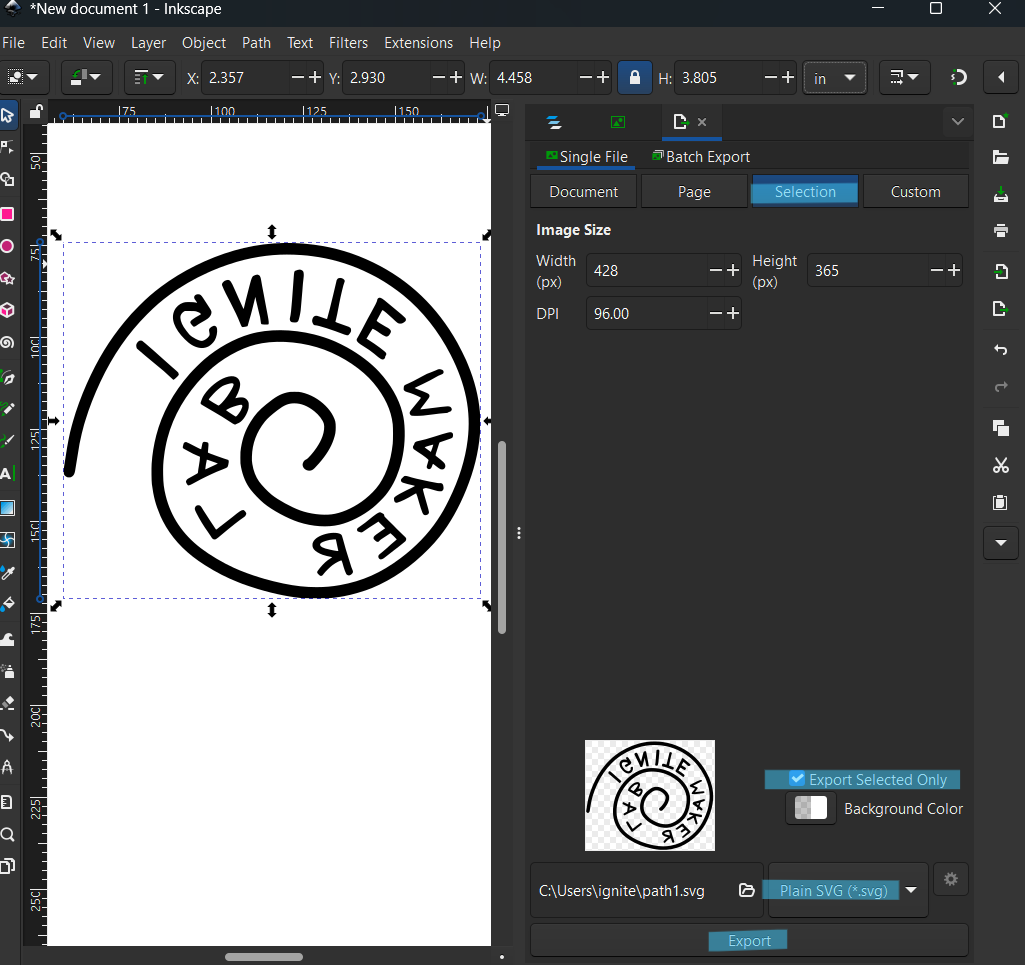Open the units 'in' dropdown

pyautogui.click(x=834, y=78)
